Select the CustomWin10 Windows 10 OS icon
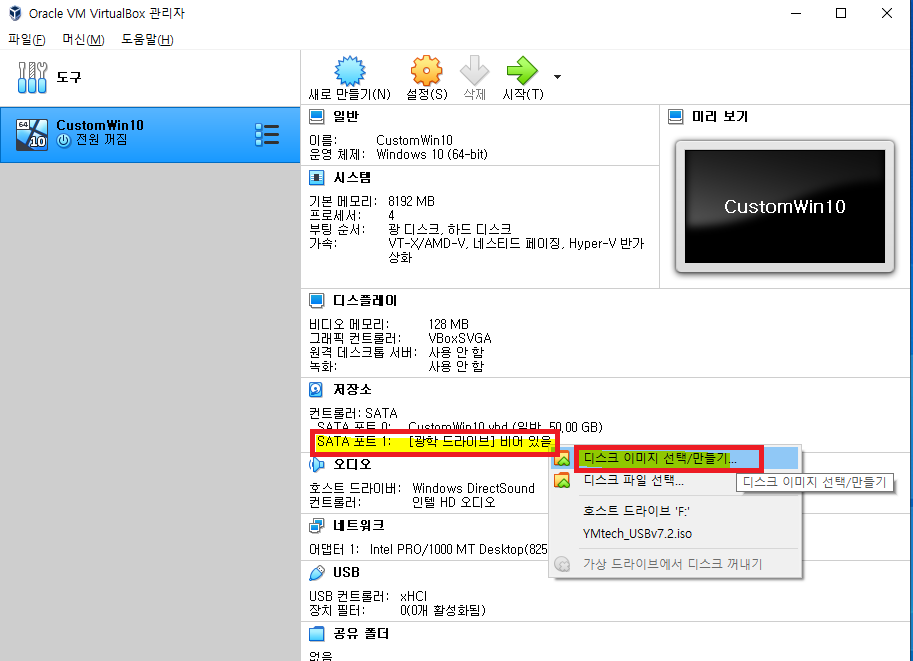This screenshot has width=913, height=661. (x=31, y=135)
